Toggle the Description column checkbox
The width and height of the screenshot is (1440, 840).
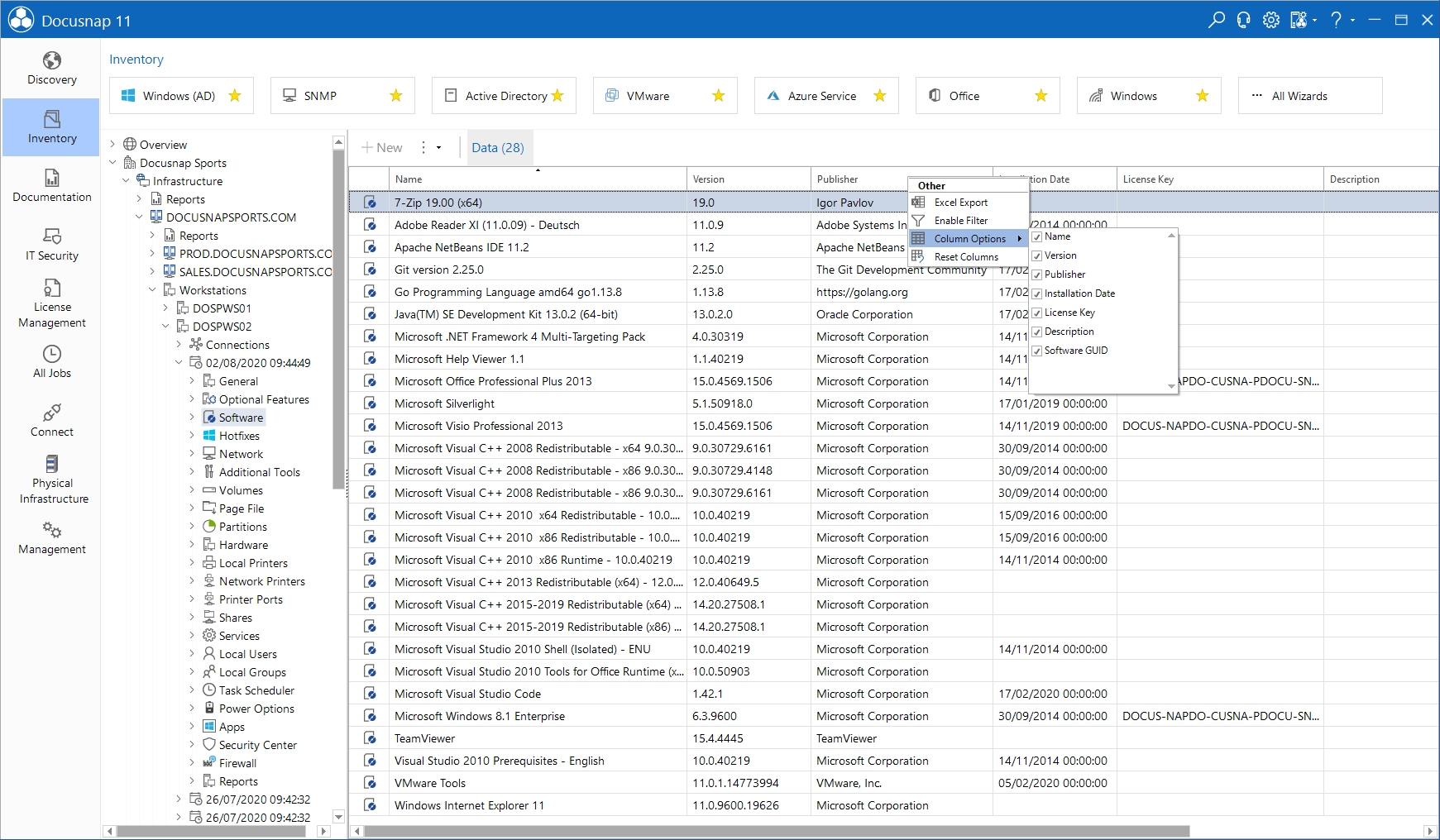coord(1037,332)
